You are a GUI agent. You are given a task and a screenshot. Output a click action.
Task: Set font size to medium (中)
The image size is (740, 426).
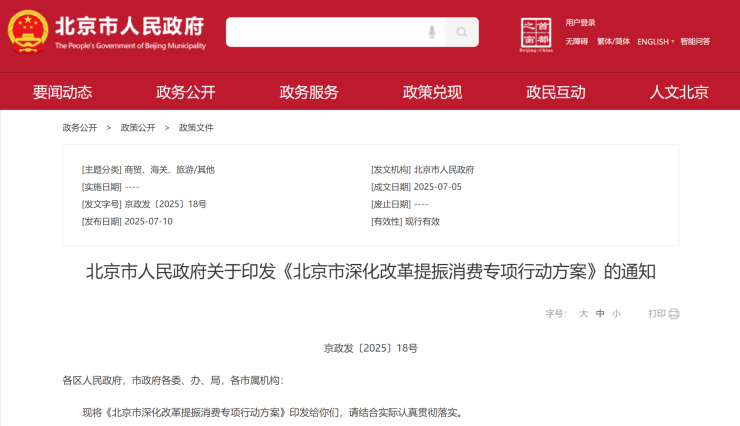600,313
